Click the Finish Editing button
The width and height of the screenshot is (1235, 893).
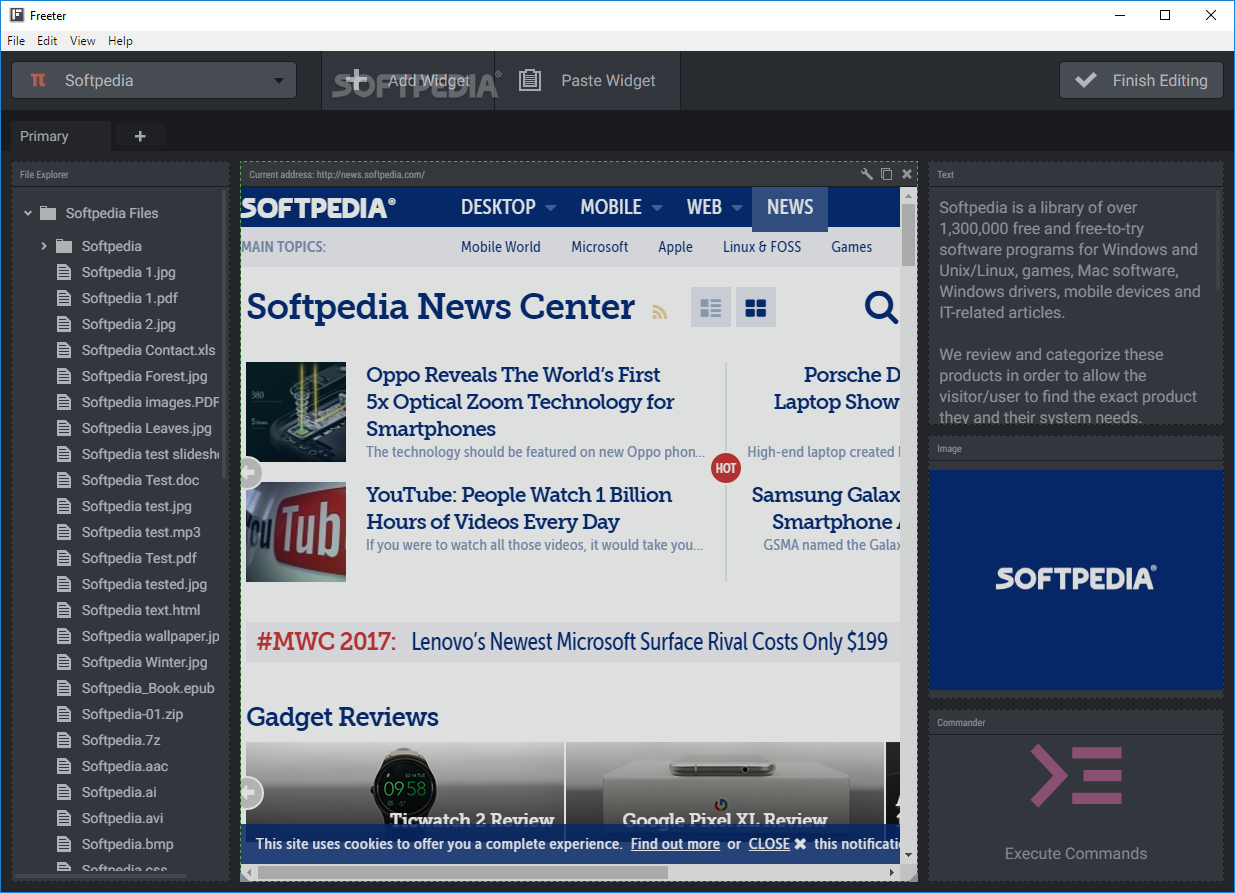tap(1141, 81)
